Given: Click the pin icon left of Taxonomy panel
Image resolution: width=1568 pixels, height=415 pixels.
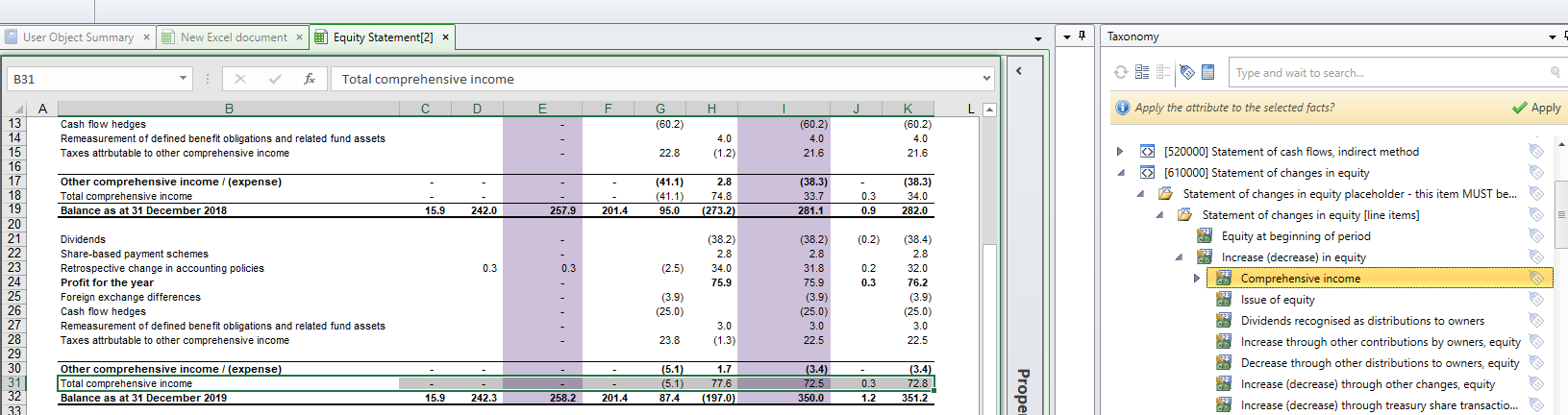Looking at the screenshot, I should (1083, 36).
